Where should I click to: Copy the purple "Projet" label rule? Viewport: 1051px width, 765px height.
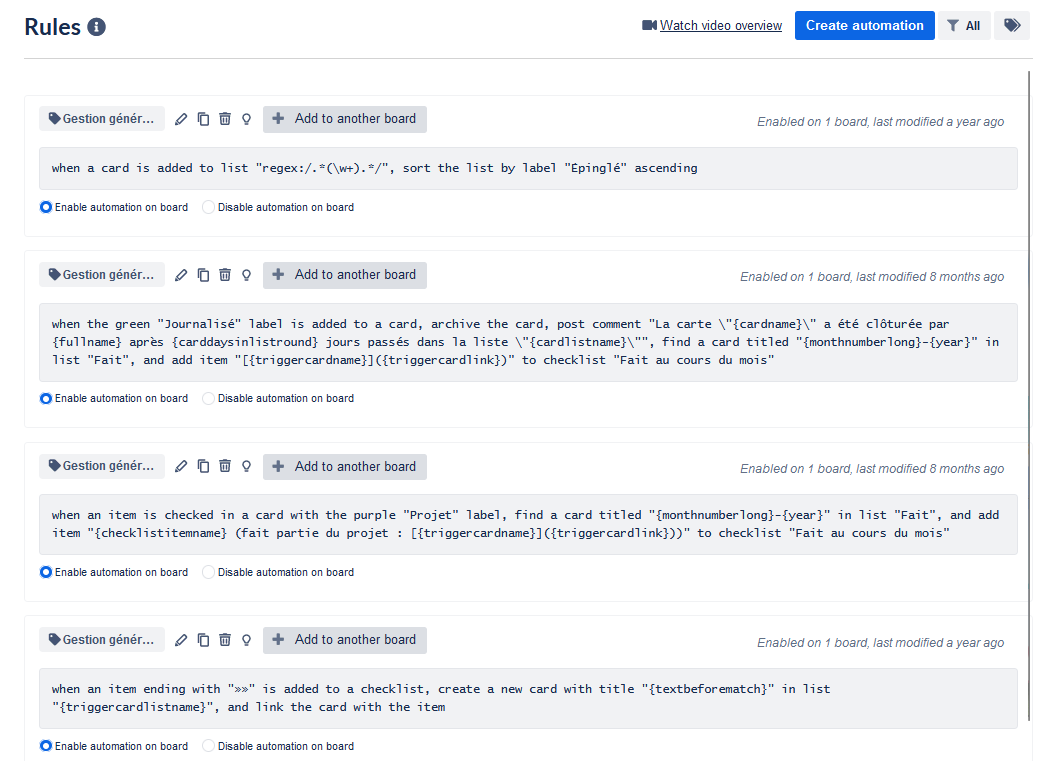[x=203, y=467]
